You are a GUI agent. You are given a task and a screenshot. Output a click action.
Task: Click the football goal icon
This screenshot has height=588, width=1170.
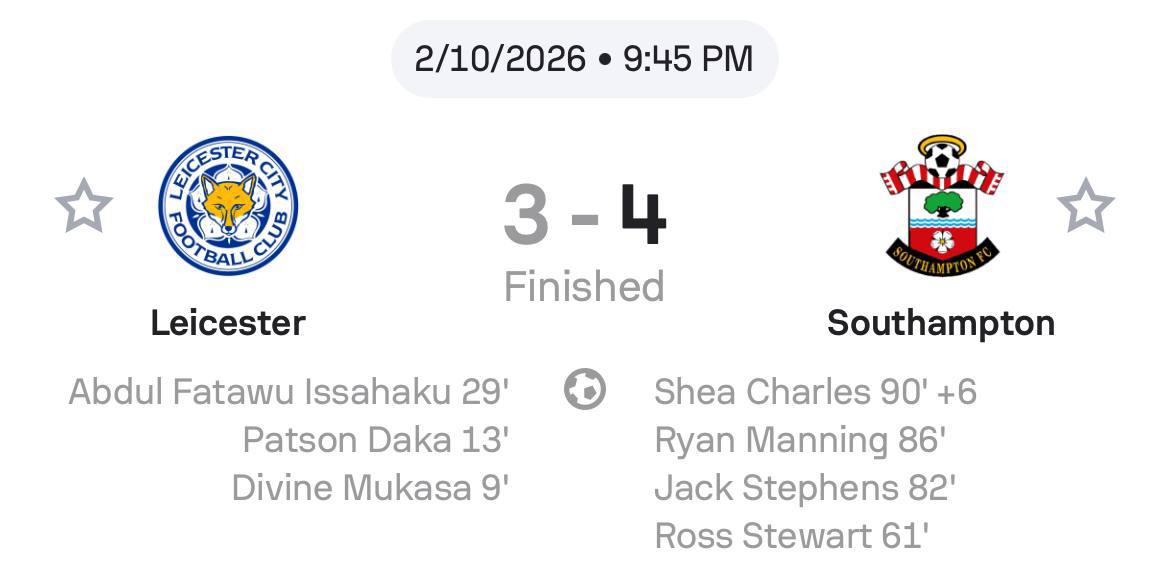tap(584, 390)
